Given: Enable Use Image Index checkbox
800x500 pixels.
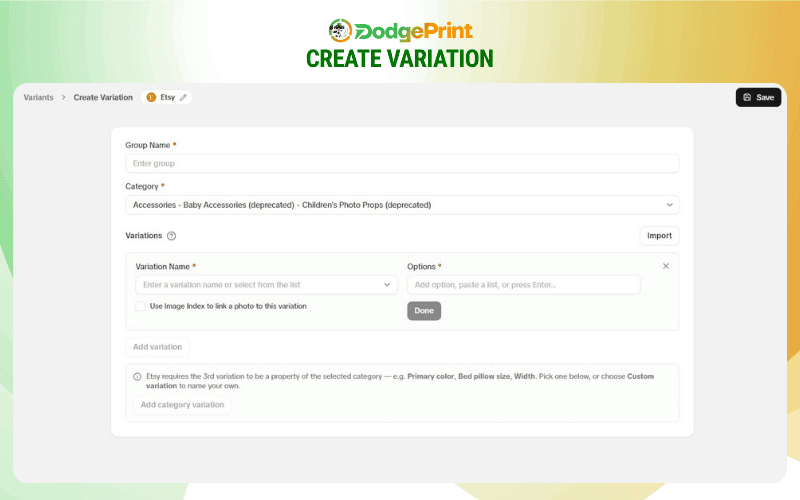Looking at the screenshot, I should (140, 306).
